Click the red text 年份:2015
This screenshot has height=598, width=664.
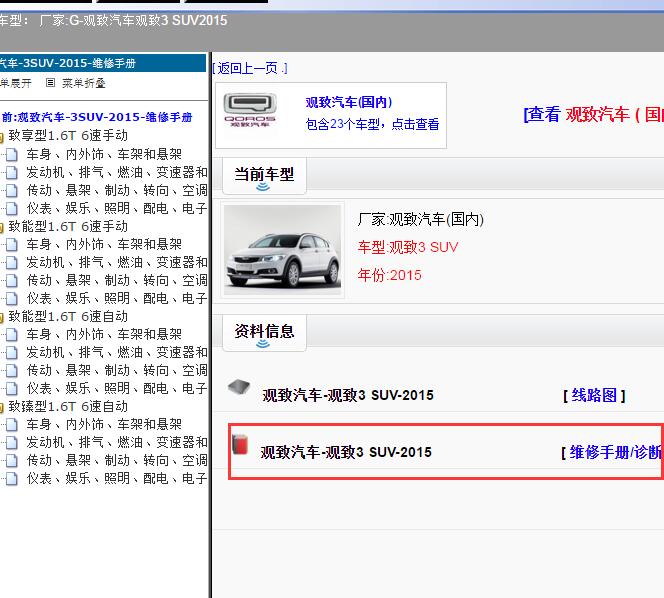390,275
